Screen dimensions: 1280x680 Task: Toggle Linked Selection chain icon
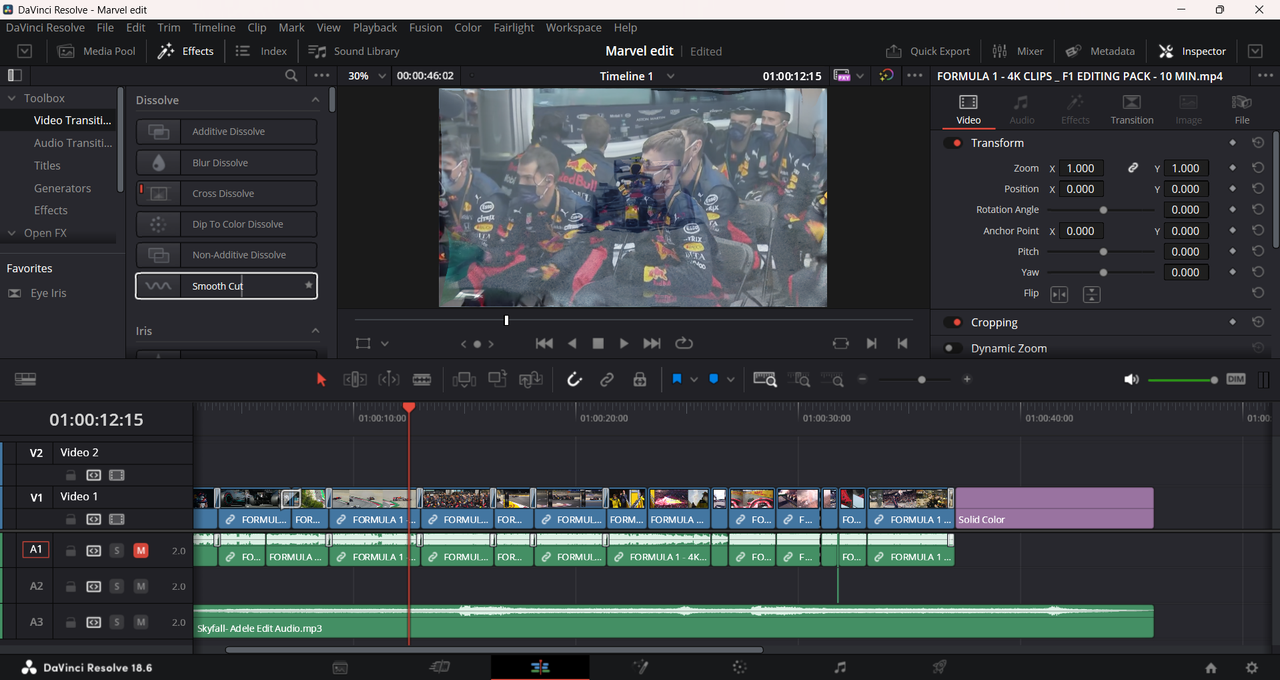coord(607,380)
